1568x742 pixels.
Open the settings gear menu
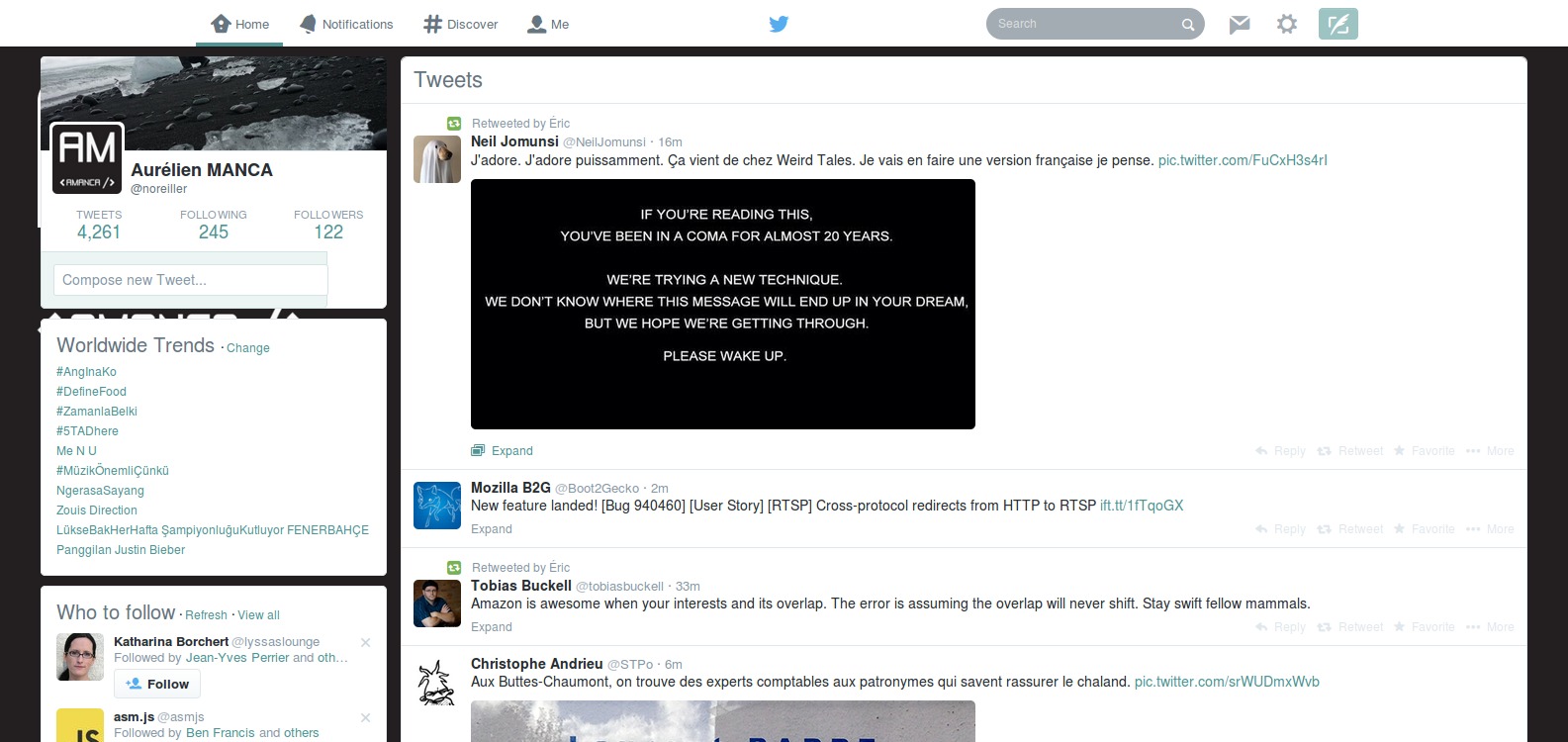click(x=1286, y=24)
